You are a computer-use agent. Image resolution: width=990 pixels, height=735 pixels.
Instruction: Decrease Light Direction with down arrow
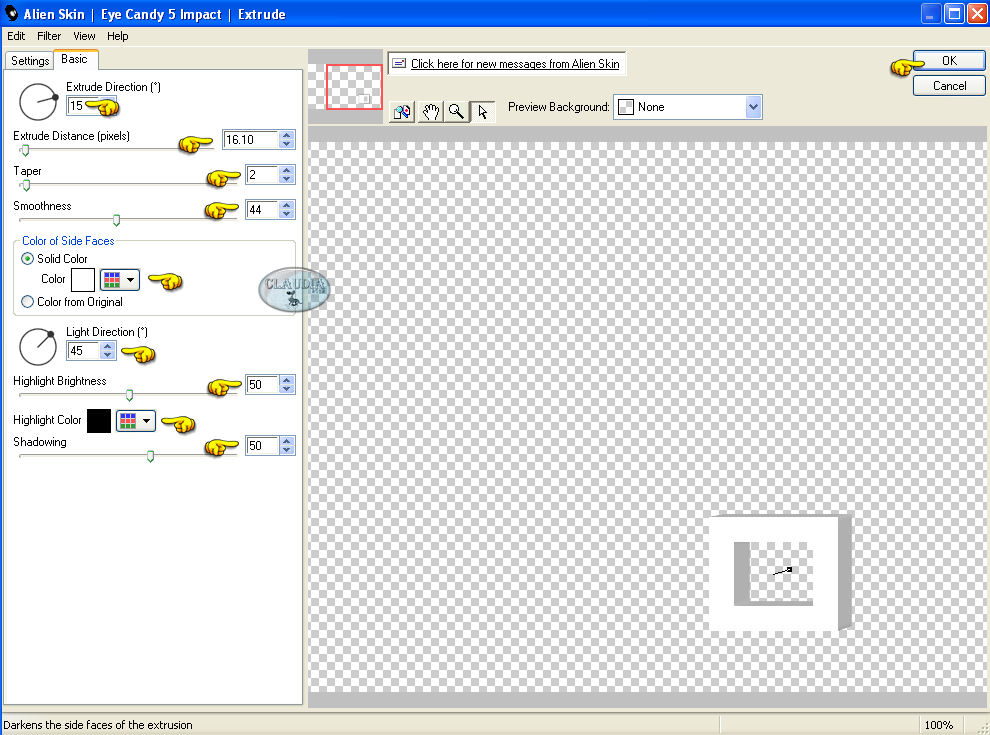pyautogui.click(x=108, y=355)
